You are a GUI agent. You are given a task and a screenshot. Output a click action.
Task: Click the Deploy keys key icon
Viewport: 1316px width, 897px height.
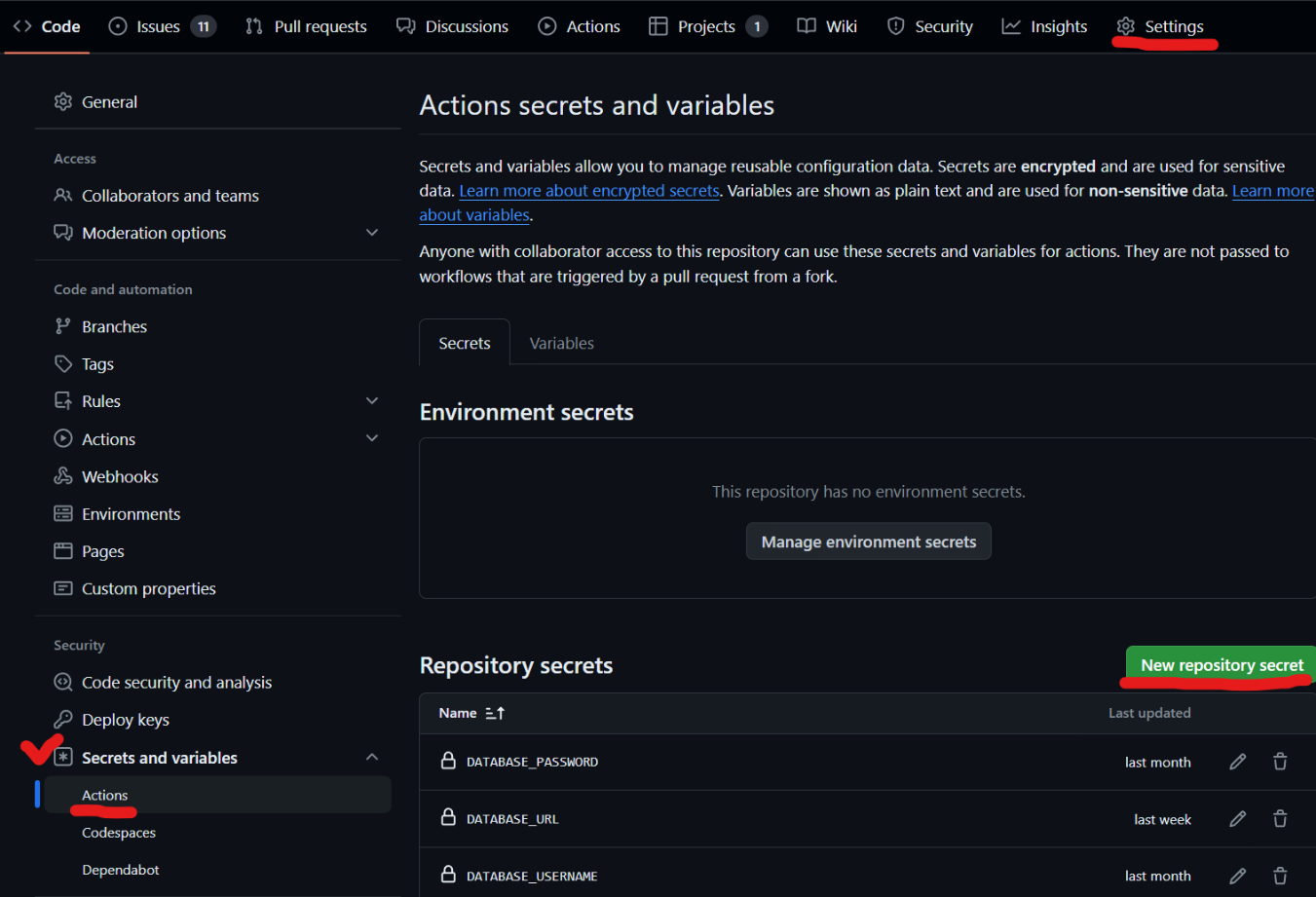pos(63,720)
